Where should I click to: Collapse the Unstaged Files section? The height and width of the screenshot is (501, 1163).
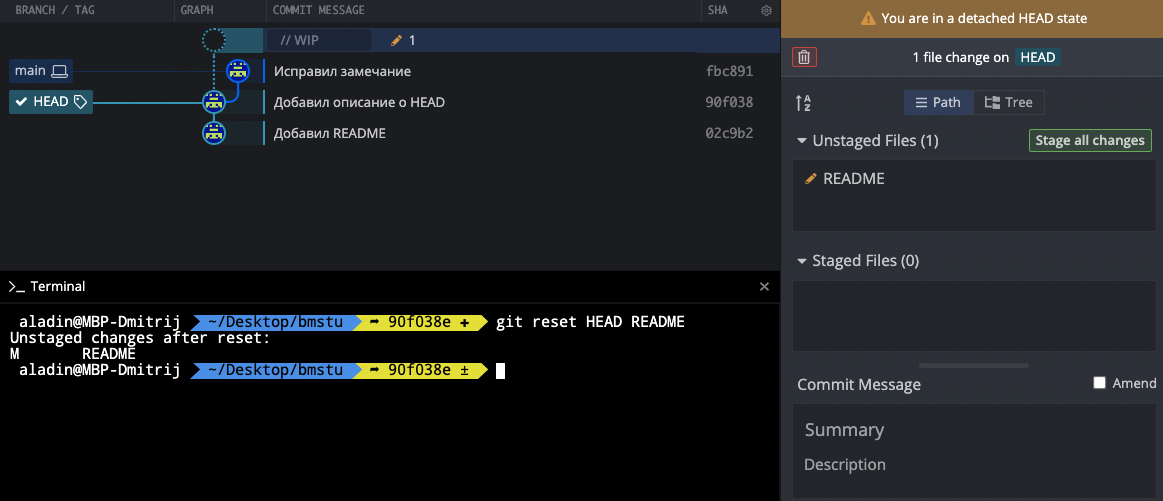tap(802, 141)
